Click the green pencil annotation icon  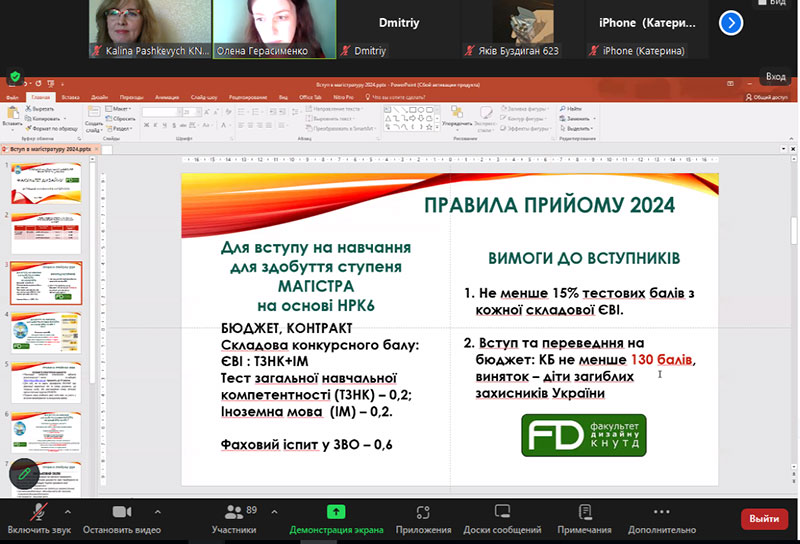[24, 474]
